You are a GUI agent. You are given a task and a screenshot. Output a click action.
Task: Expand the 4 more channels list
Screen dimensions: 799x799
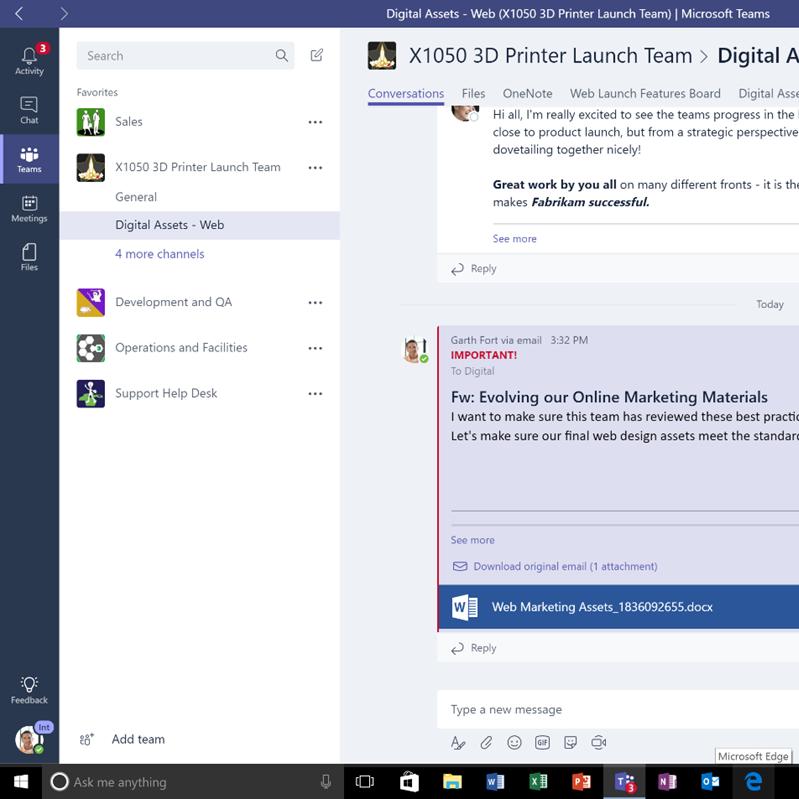[159, 254]
